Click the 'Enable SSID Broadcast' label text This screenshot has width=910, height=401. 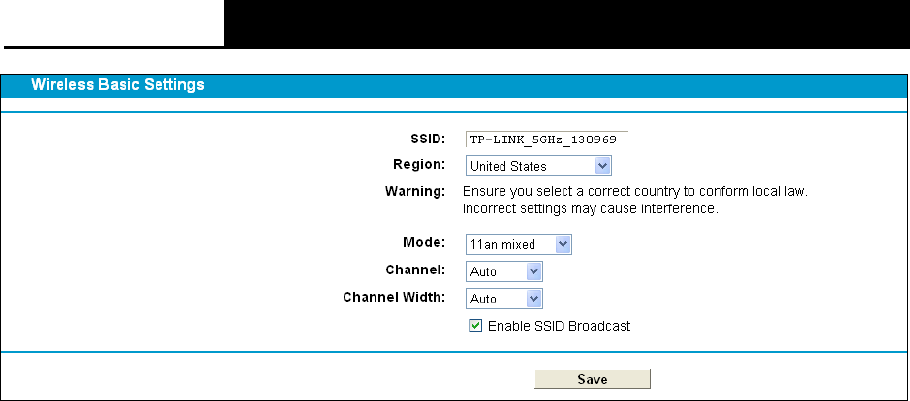point(559,326)
